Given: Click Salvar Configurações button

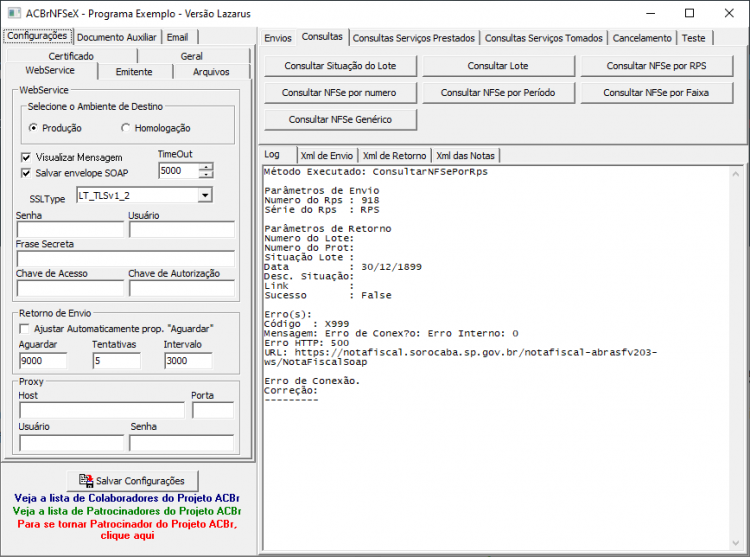Looking at the screenshot, I should [132, 481].
